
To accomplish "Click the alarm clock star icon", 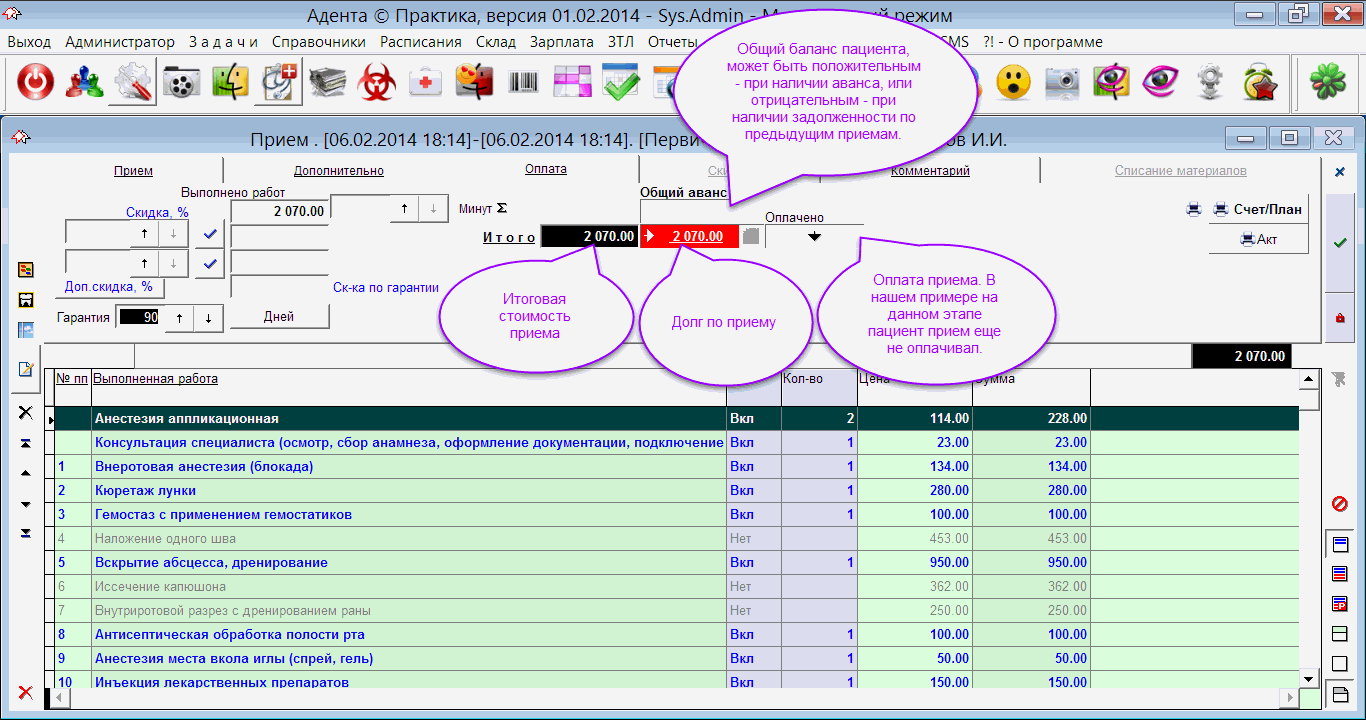I will click(x=1261, y=83).
